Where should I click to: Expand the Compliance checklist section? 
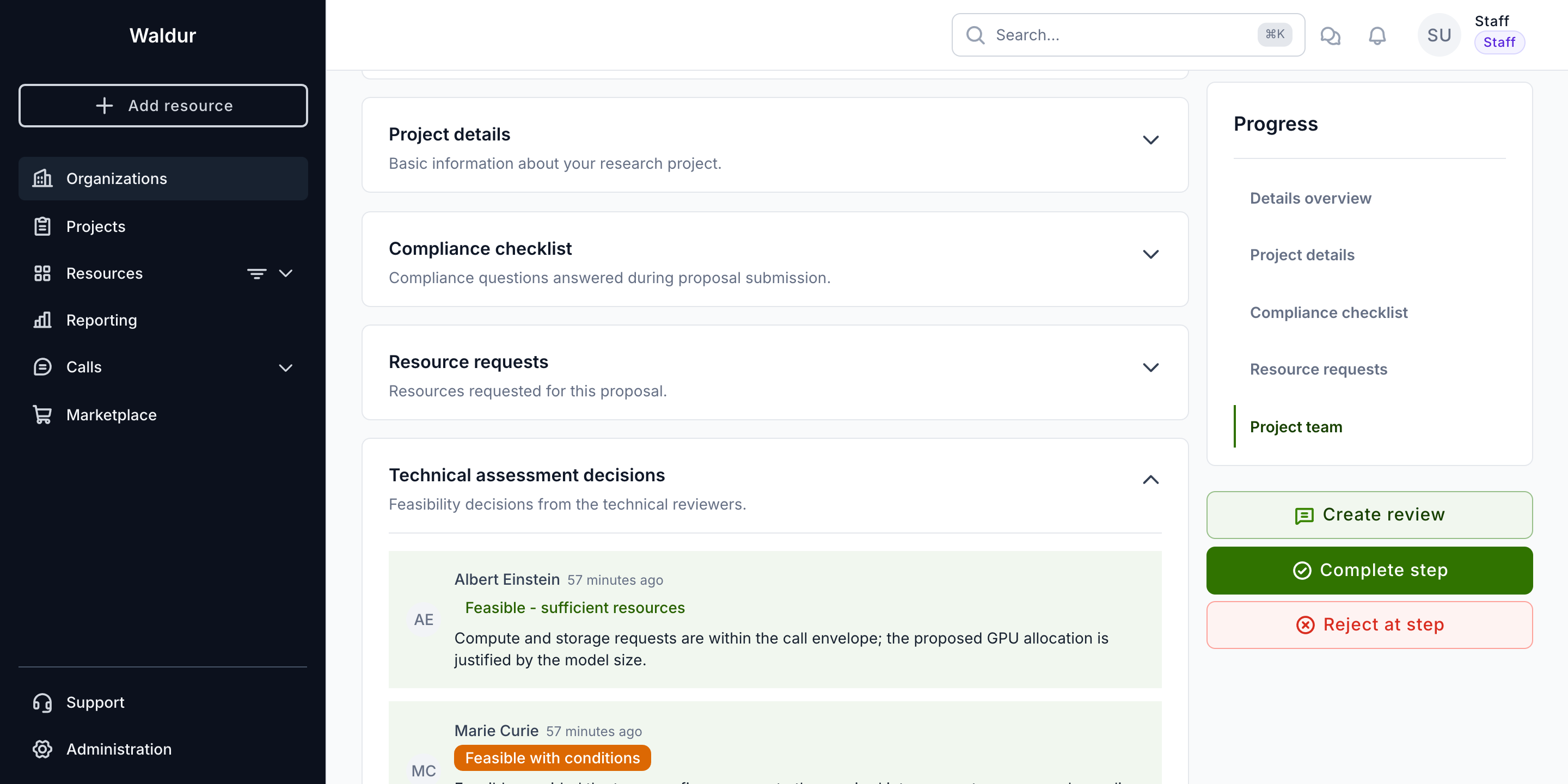[x=1150, y=254]
